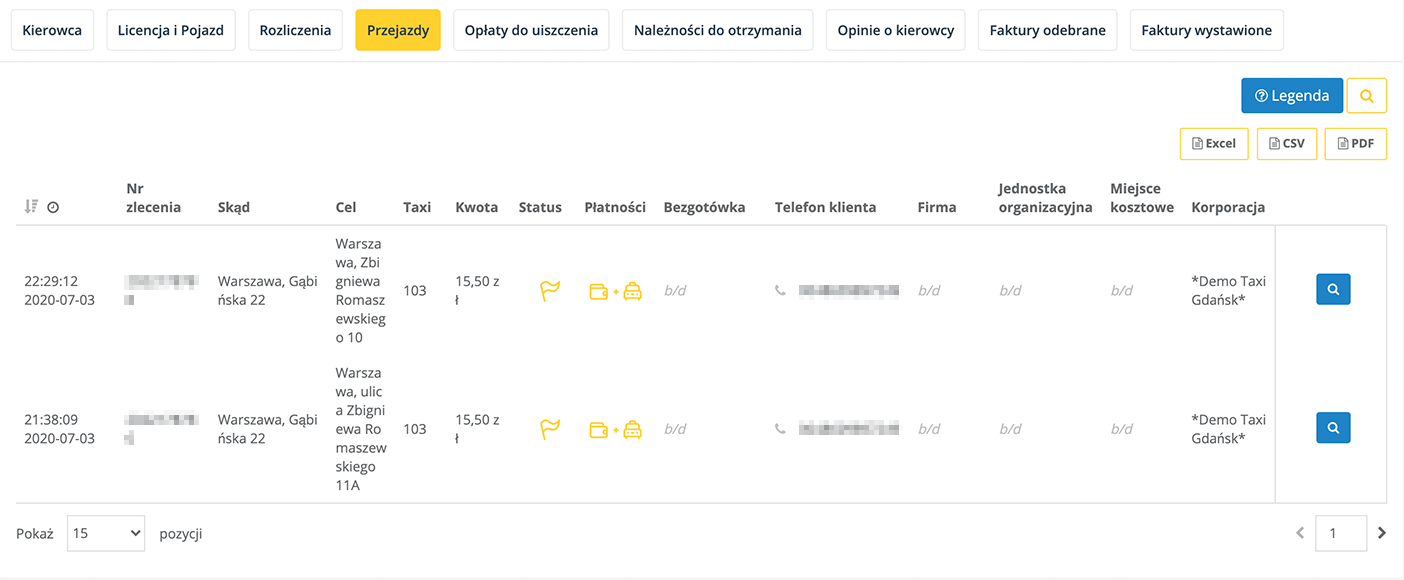Click the Legenda button

[x=1292, y=96]
